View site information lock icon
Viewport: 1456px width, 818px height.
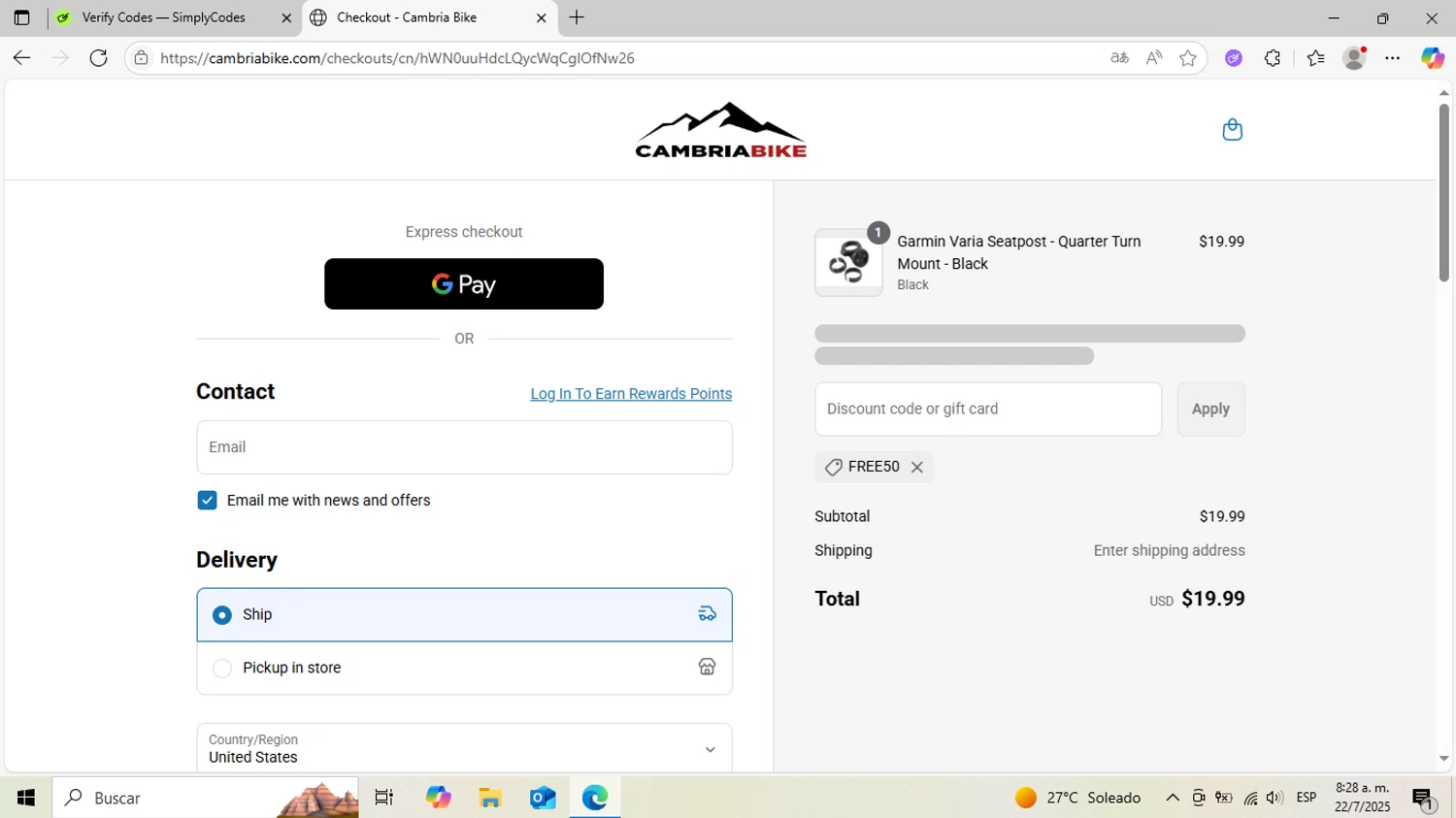(142, 58)
